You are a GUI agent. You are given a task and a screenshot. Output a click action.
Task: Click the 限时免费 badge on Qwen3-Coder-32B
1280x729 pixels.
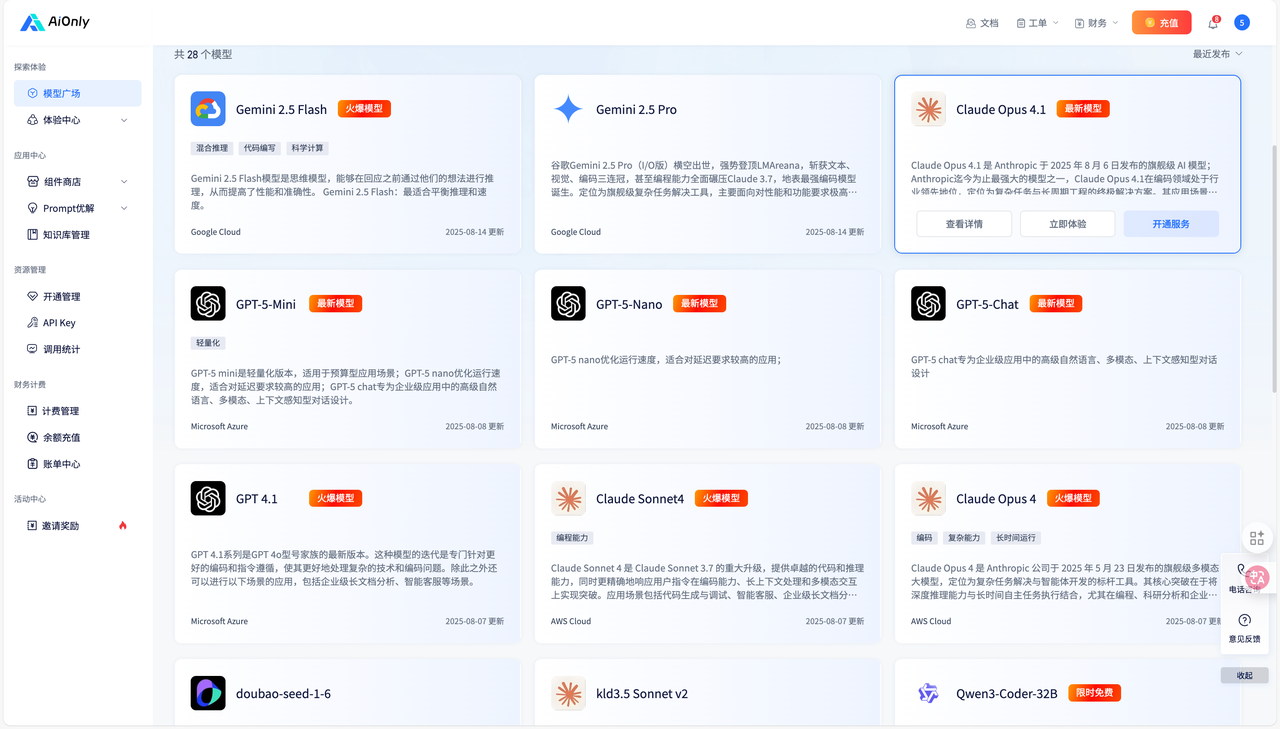(x=1093, y=693)
